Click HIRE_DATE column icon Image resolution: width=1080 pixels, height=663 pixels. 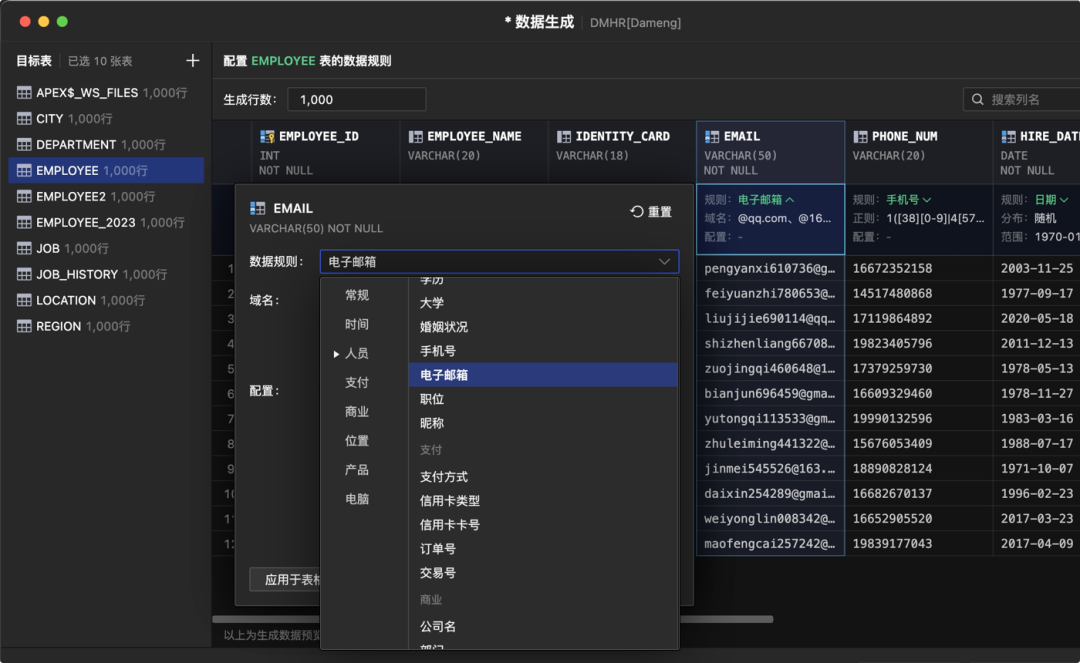coord(1008,136)
